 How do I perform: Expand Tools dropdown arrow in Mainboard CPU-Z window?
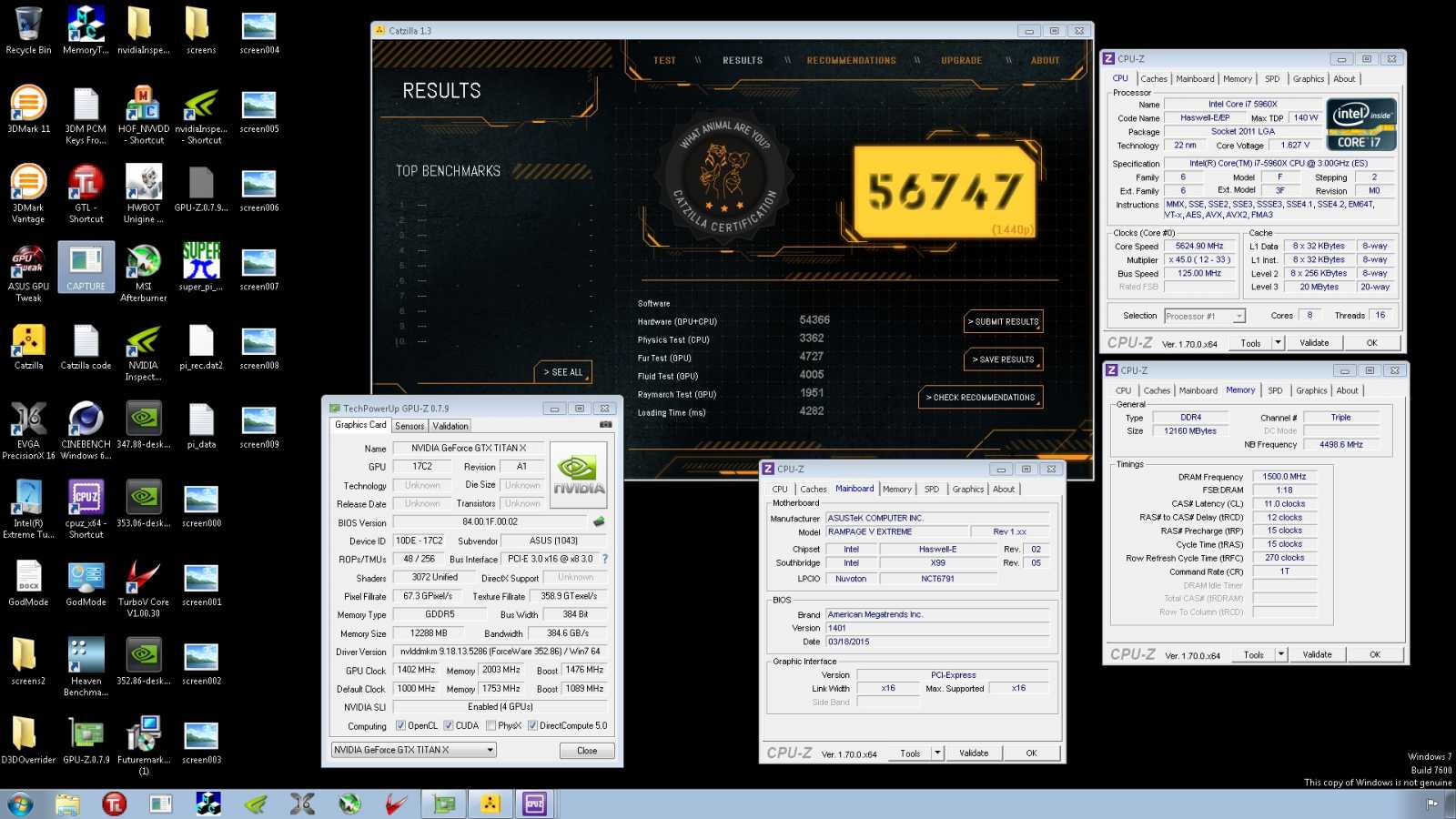click(937, 753)
